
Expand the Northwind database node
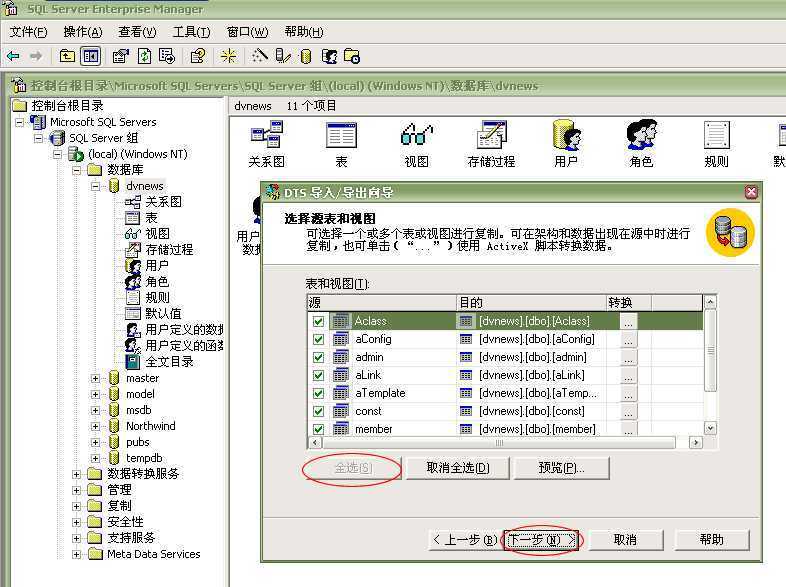tap(96, 427)
